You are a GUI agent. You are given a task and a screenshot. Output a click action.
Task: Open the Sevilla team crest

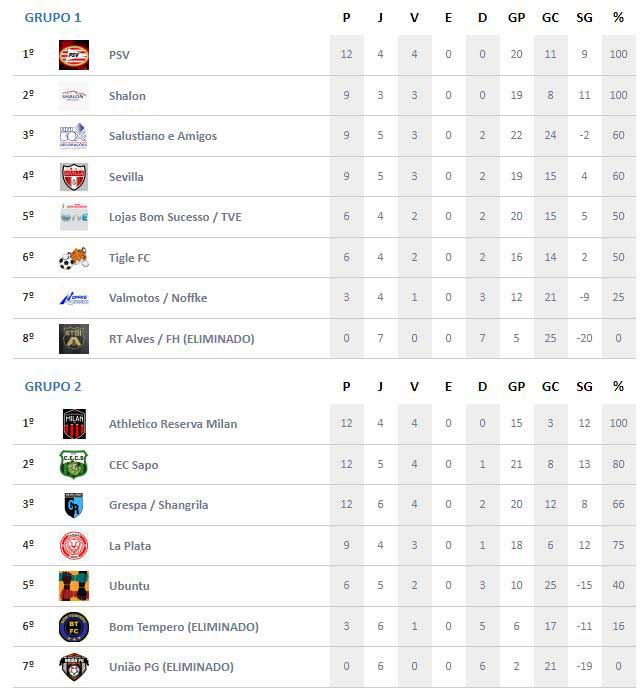click(74, 177)
